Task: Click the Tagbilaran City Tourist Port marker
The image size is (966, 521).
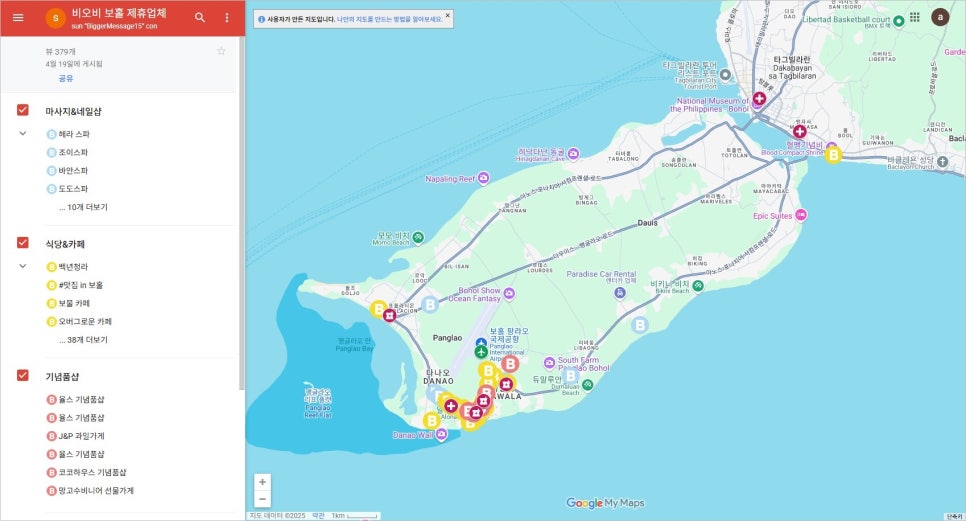Action: pyautogui.click(x=726, y=75)
